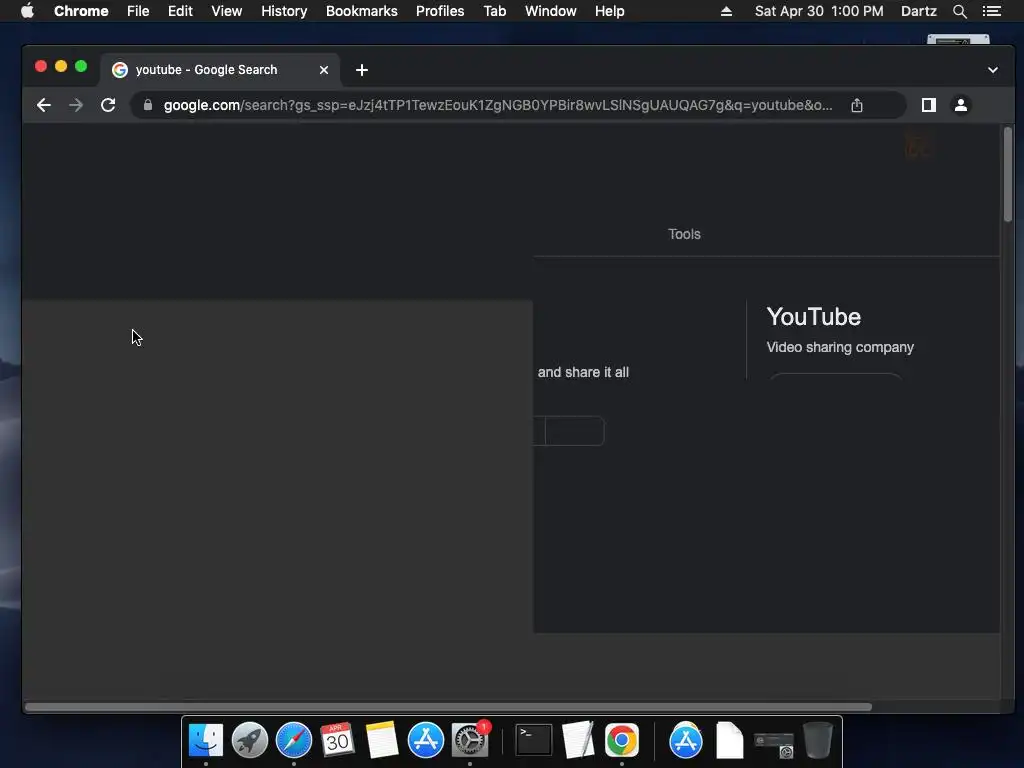Open Notification Center list icon
Image resolution: width=1024 pixels, height=768 pixels.
[992, 11]
